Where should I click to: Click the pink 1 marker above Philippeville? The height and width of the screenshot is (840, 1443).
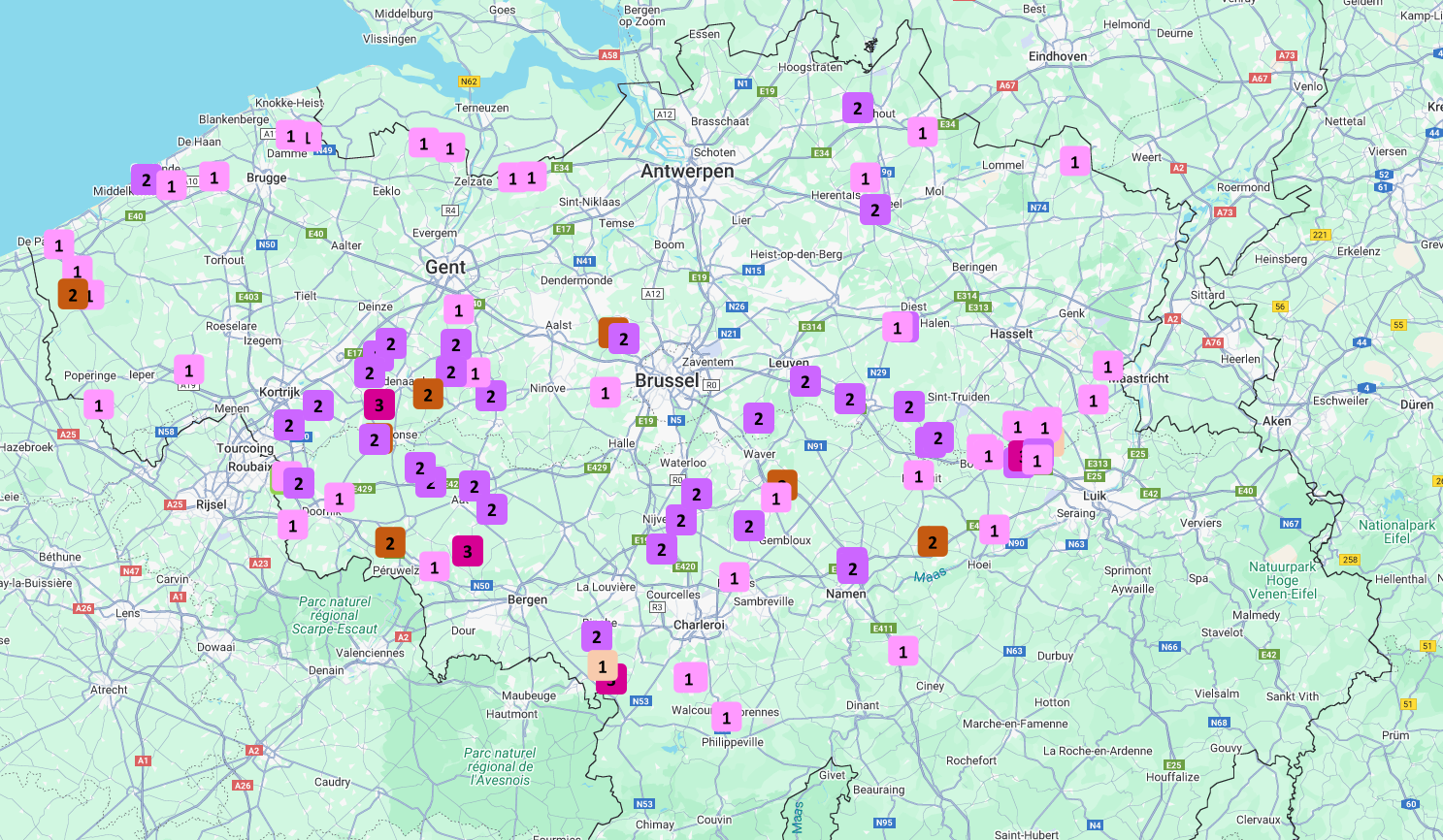click(726, 718)
